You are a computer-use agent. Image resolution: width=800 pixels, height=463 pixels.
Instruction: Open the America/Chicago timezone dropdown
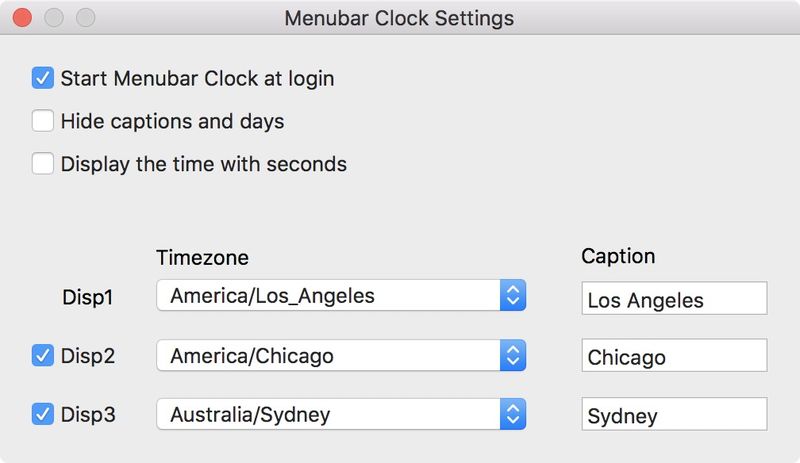click(x=341, y=355)
